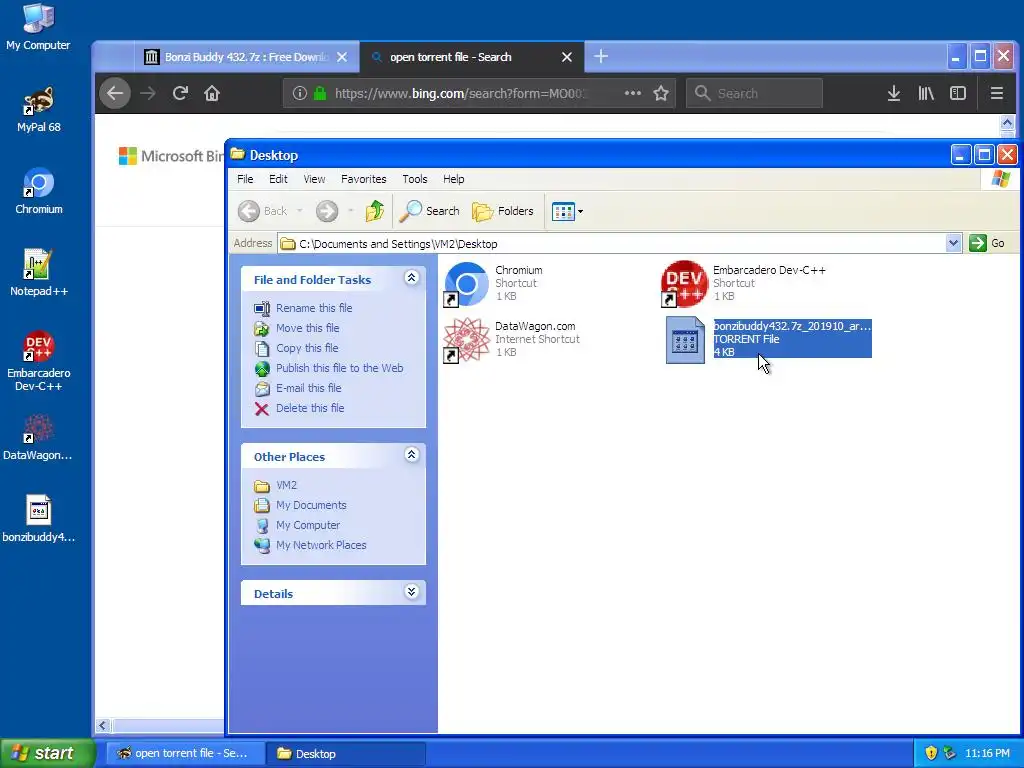Click Explorer Forward arrow button
Screen dimensions: 1024x768
click(327, 211)
